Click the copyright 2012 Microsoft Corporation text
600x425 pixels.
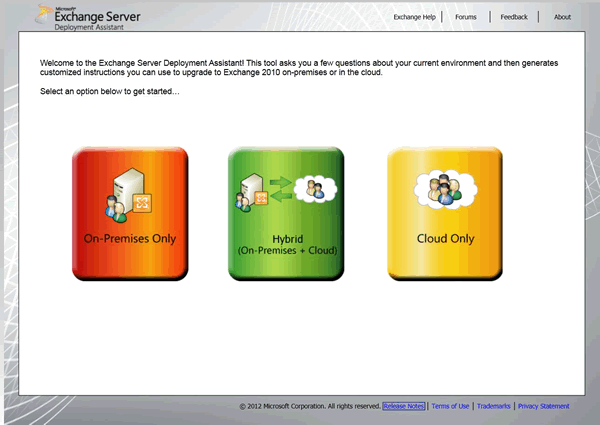coord(310,406)
